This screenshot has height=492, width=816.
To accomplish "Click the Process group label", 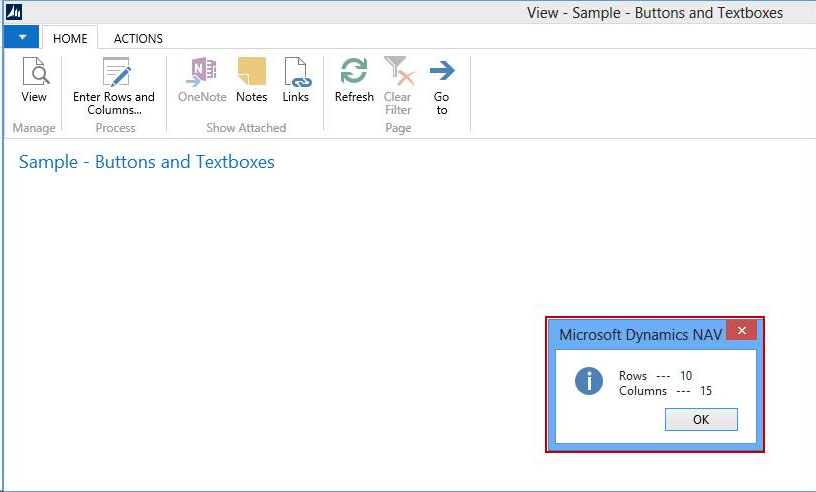I will [116, 128].
